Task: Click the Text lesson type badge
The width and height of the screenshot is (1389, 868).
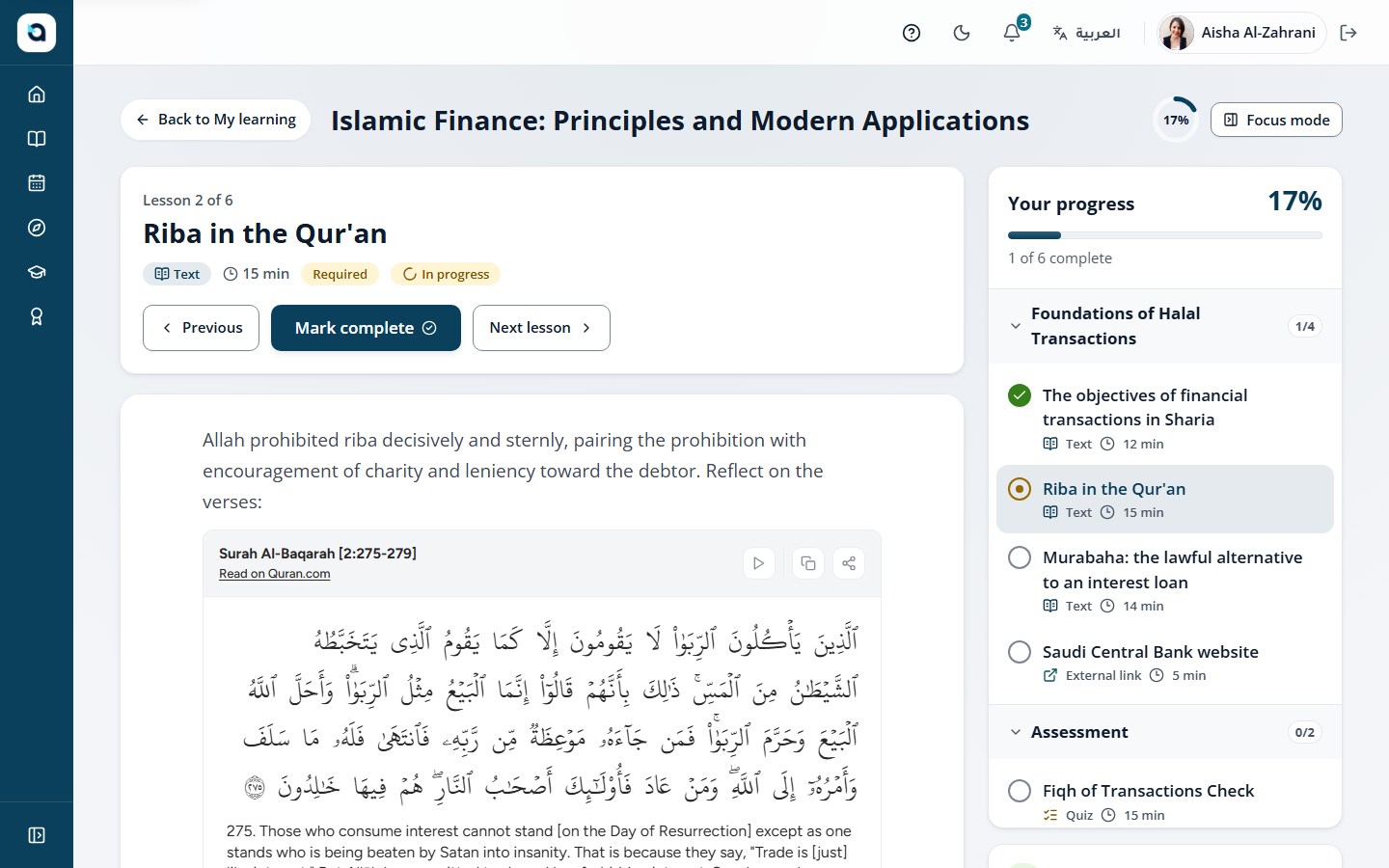Action: pyautogui.click(x=177, y=274)
